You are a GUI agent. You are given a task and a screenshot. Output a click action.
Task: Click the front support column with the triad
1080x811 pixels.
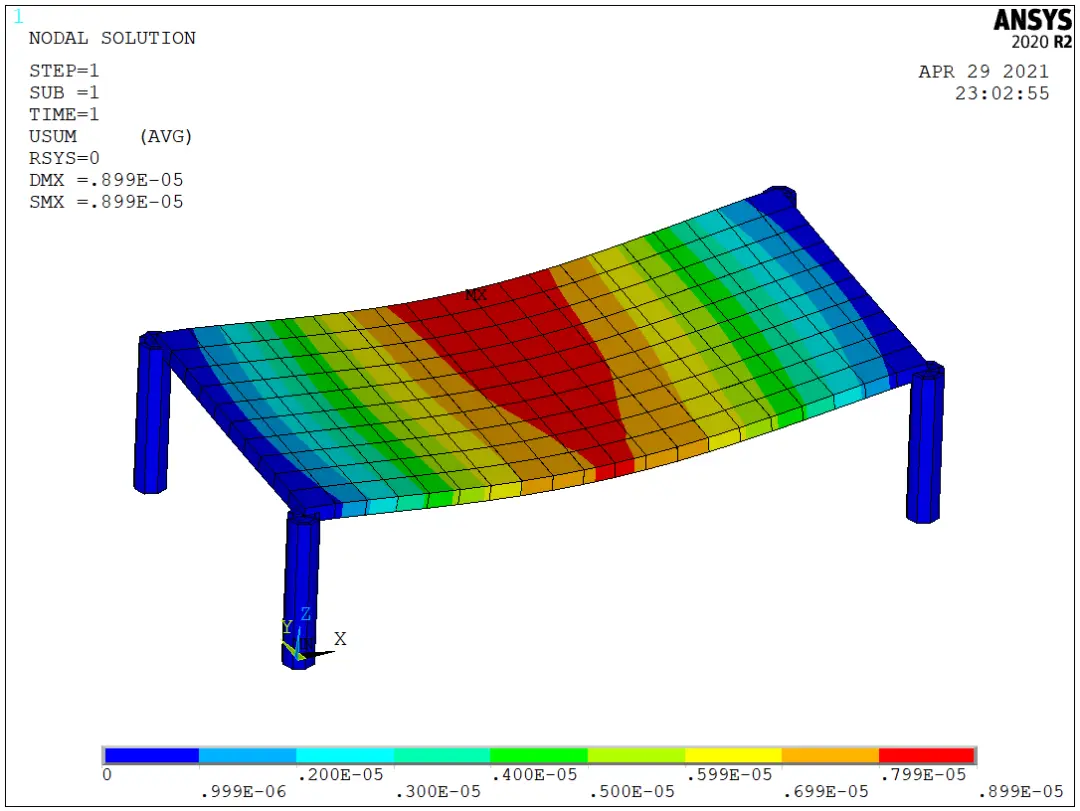[300, 589]
